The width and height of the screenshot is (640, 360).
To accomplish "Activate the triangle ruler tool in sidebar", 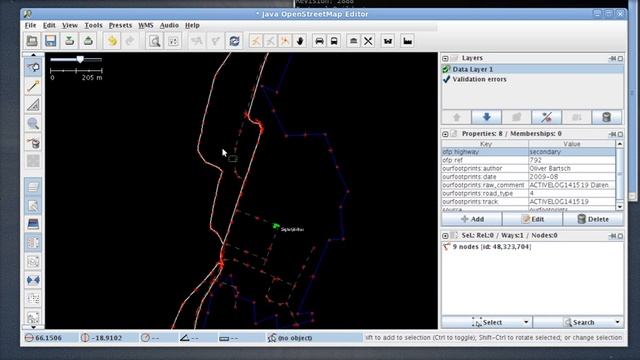I will click(33, 104).
